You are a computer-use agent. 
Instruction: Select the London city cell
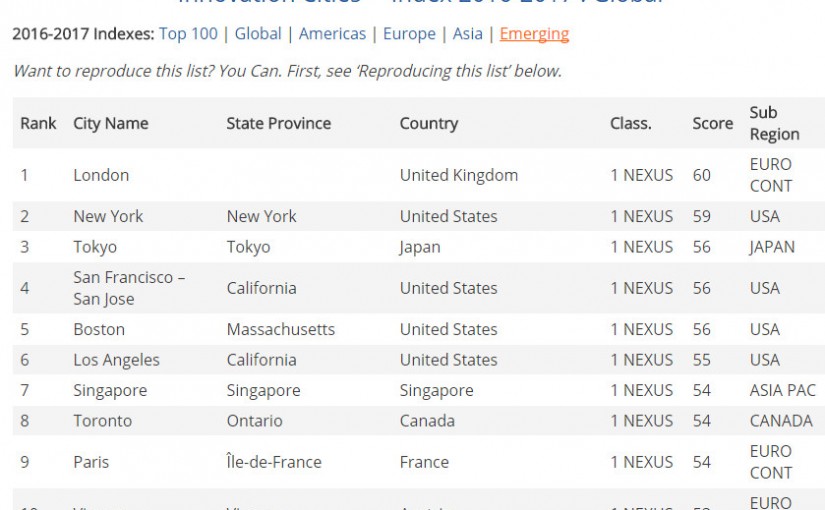tap(101, 175)
